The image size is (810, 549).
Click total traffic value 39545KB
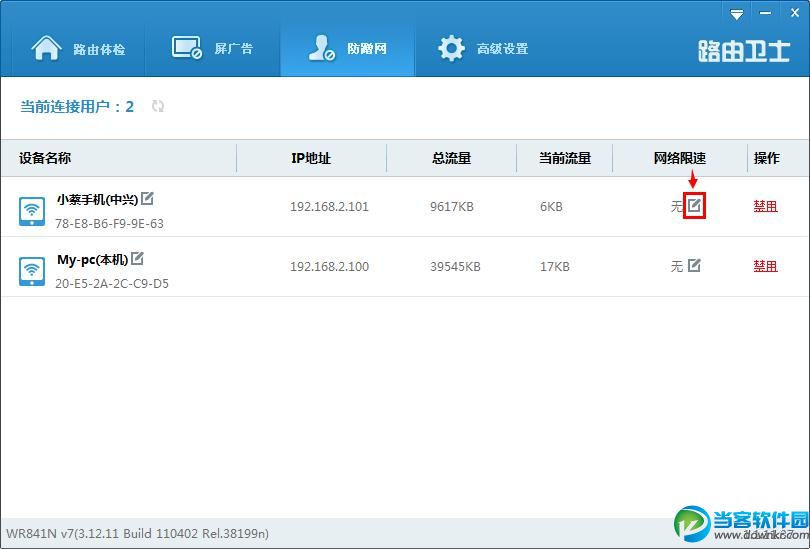(x=455, y=266)
